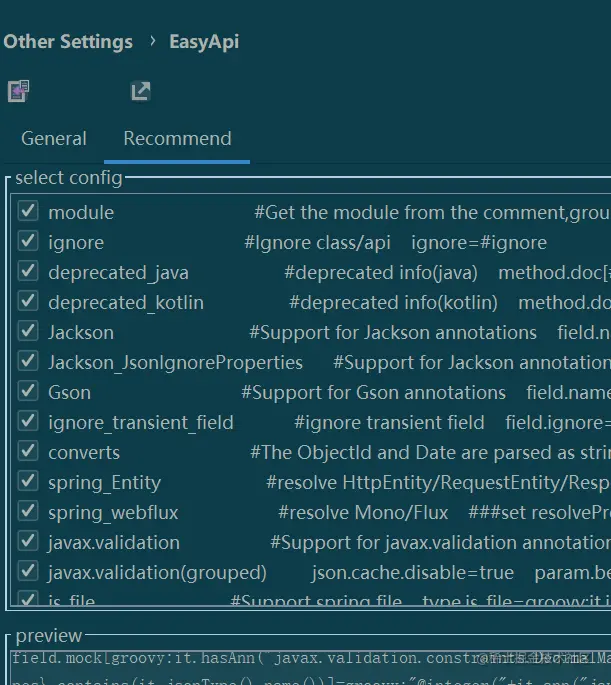This screenshot has height=685, width=611.
Task: Uncheck the converts option
Action: click(28, 452)
